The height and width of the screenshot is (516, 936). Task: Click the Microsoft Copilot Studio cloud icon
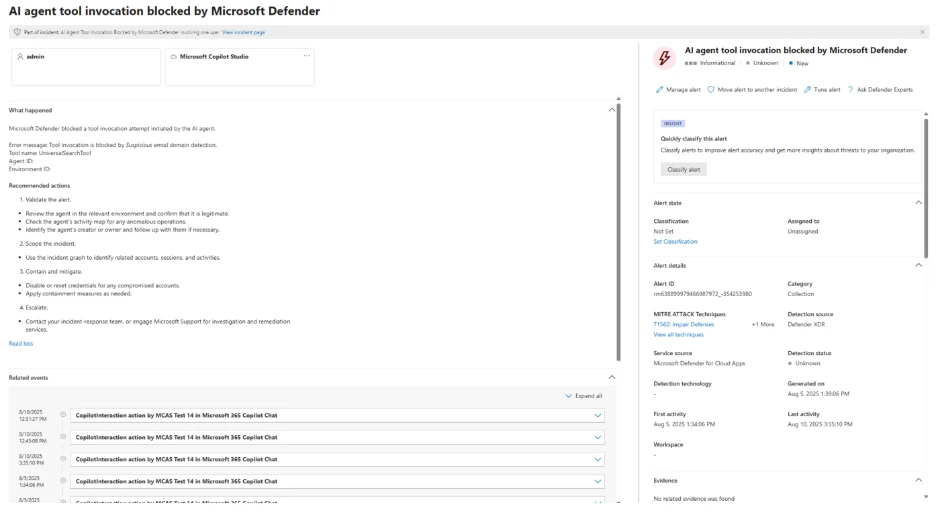pos(174,57)
